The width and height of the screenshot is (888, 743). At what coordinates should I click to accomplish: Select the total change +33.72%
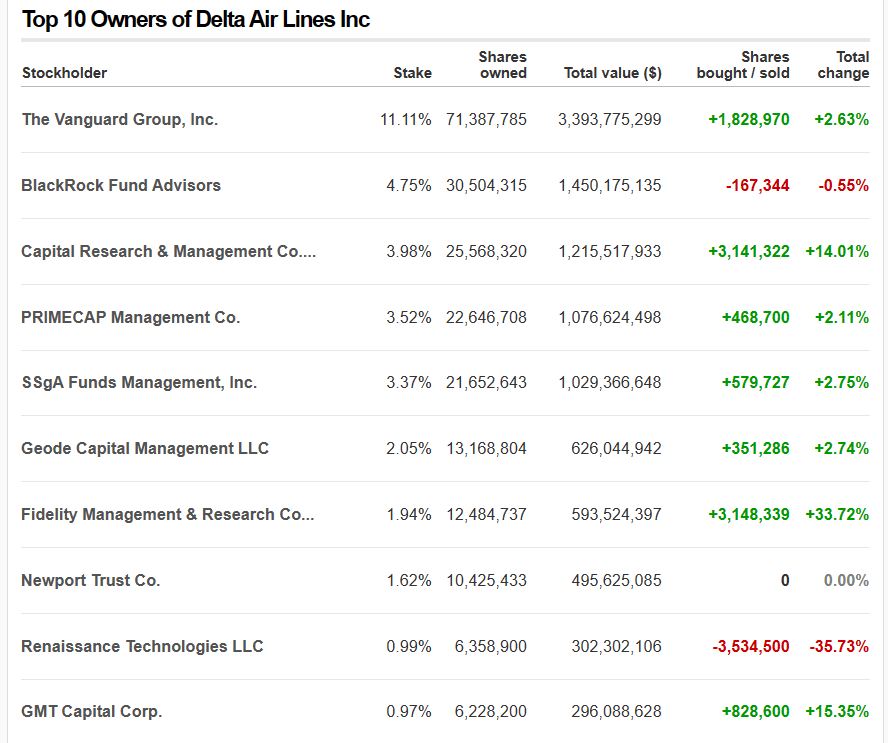pos(837,514)
